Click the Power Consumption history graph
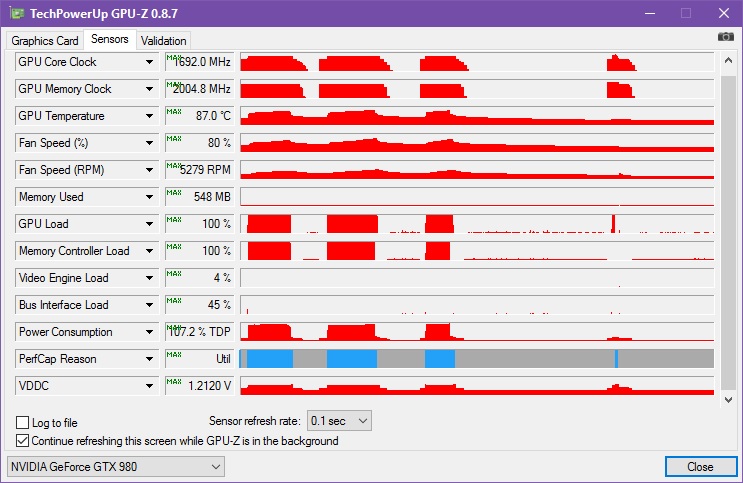This screenshot has width=743, height=483. pos(477,332)
